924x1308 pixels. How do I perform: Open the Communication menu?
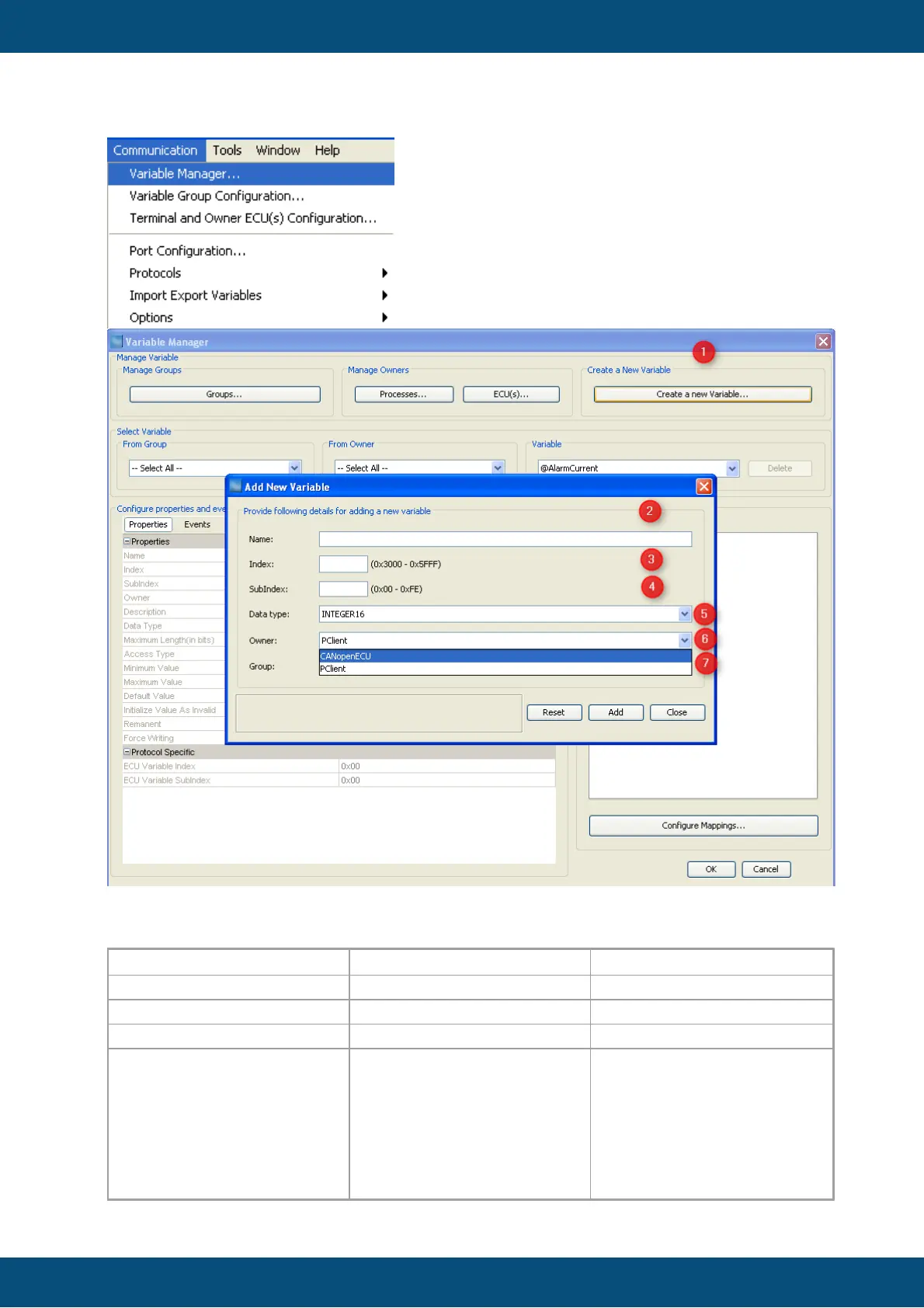pos(156,151)
